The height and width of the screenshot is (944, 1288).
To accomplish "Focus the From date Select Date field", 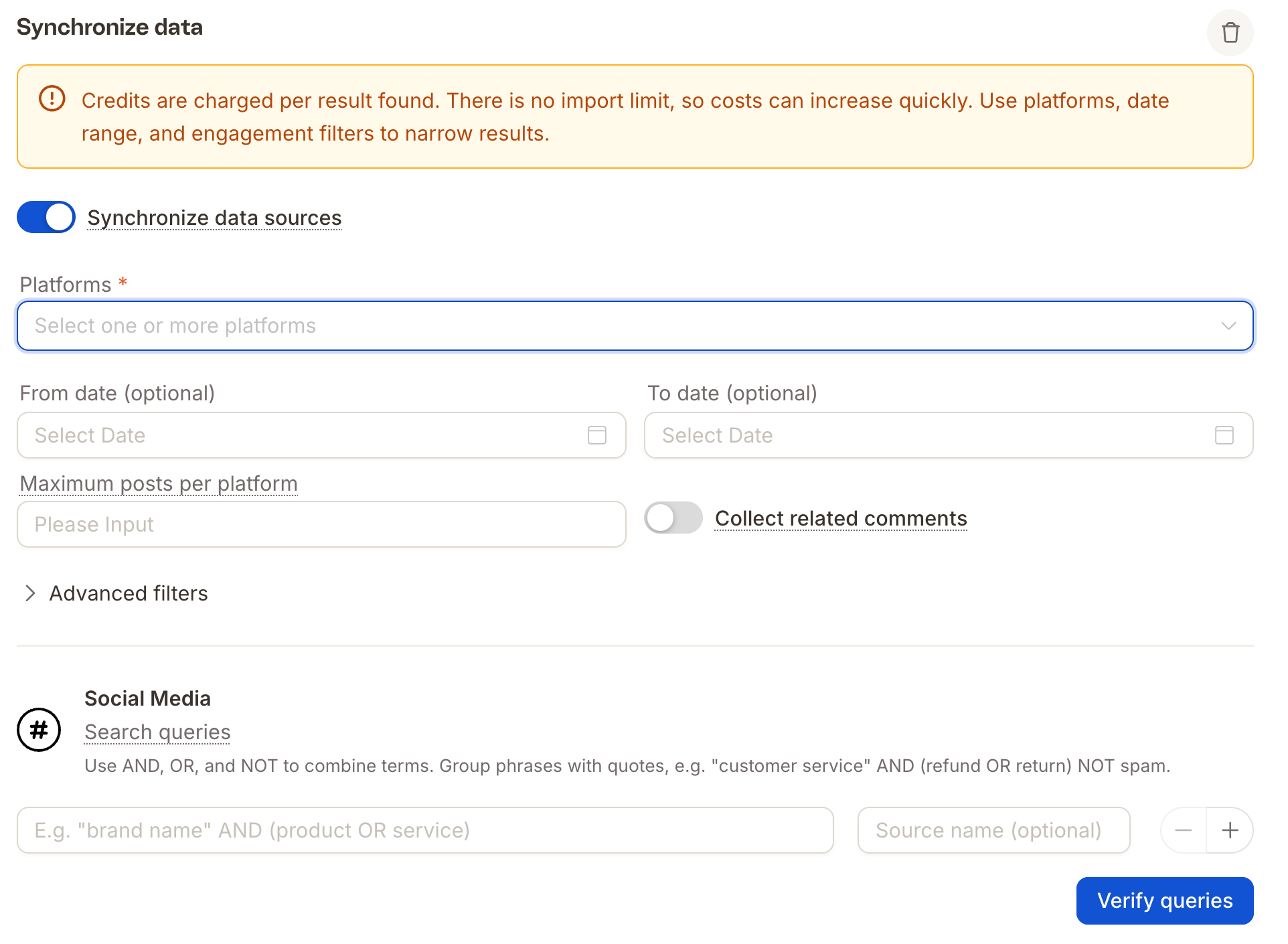I will [x=321, y=435].
